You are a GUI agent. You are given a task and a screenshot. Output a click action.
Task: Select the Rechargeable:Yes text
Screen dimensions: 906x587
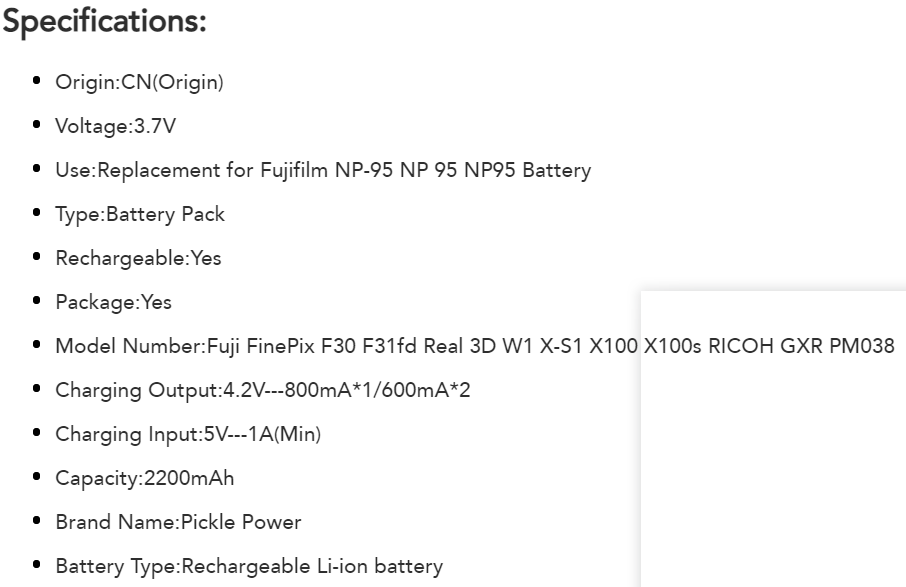pyautogui.click(x=138, y=258)
